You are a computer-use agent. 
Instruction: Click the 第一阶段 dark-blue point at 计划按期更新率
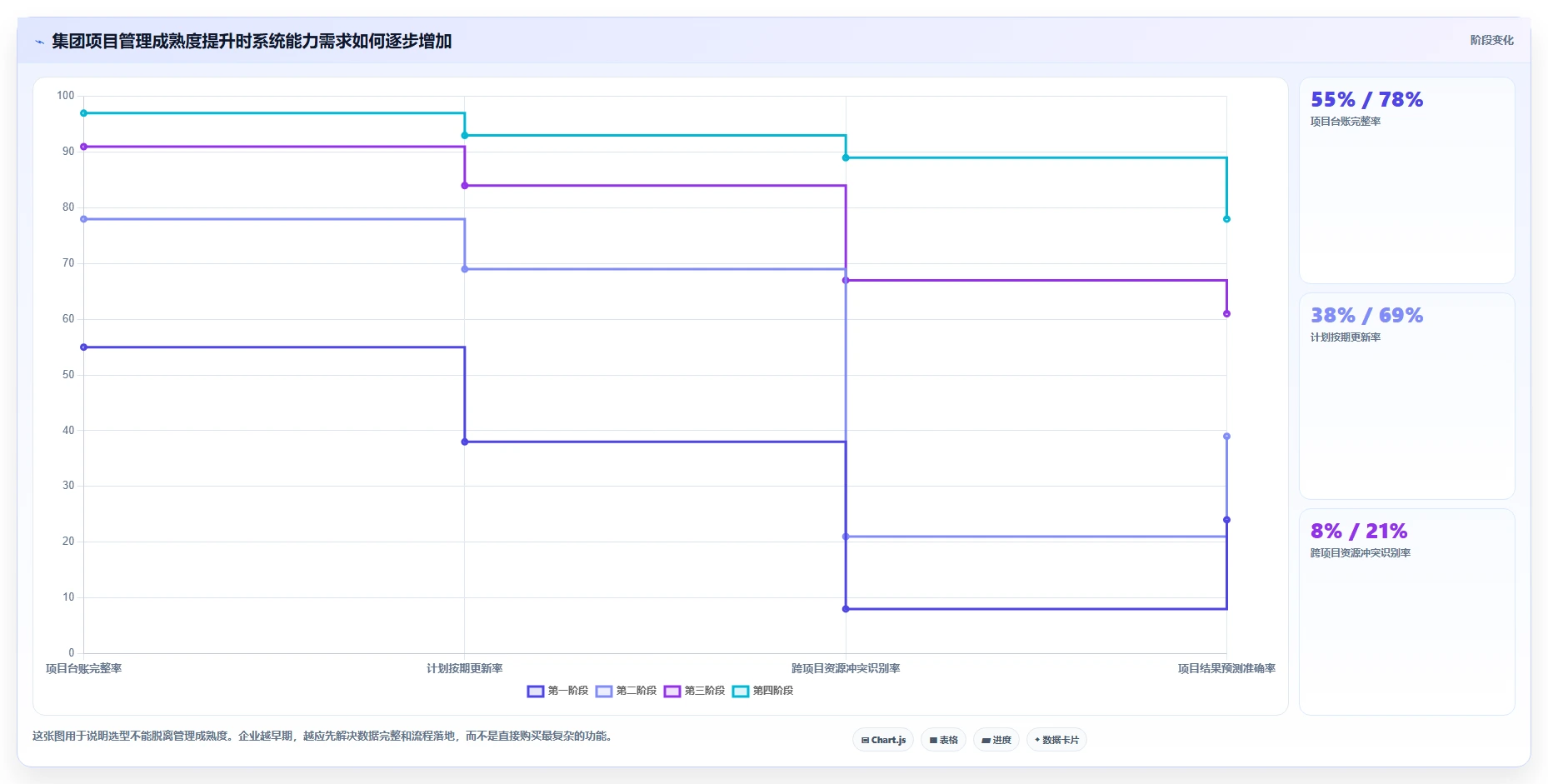point(465,442)
